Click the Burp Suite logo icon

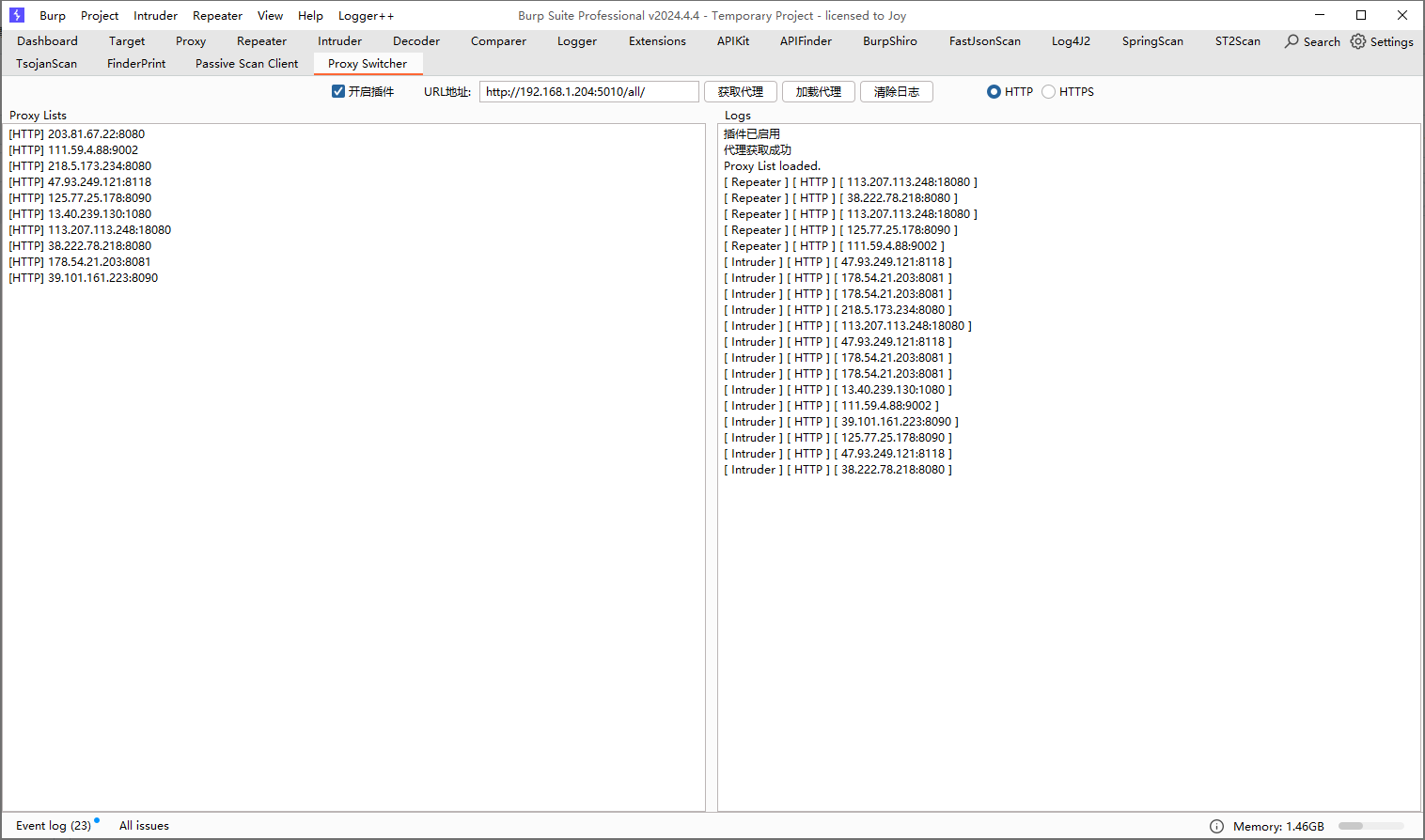[x=16, y=15]
